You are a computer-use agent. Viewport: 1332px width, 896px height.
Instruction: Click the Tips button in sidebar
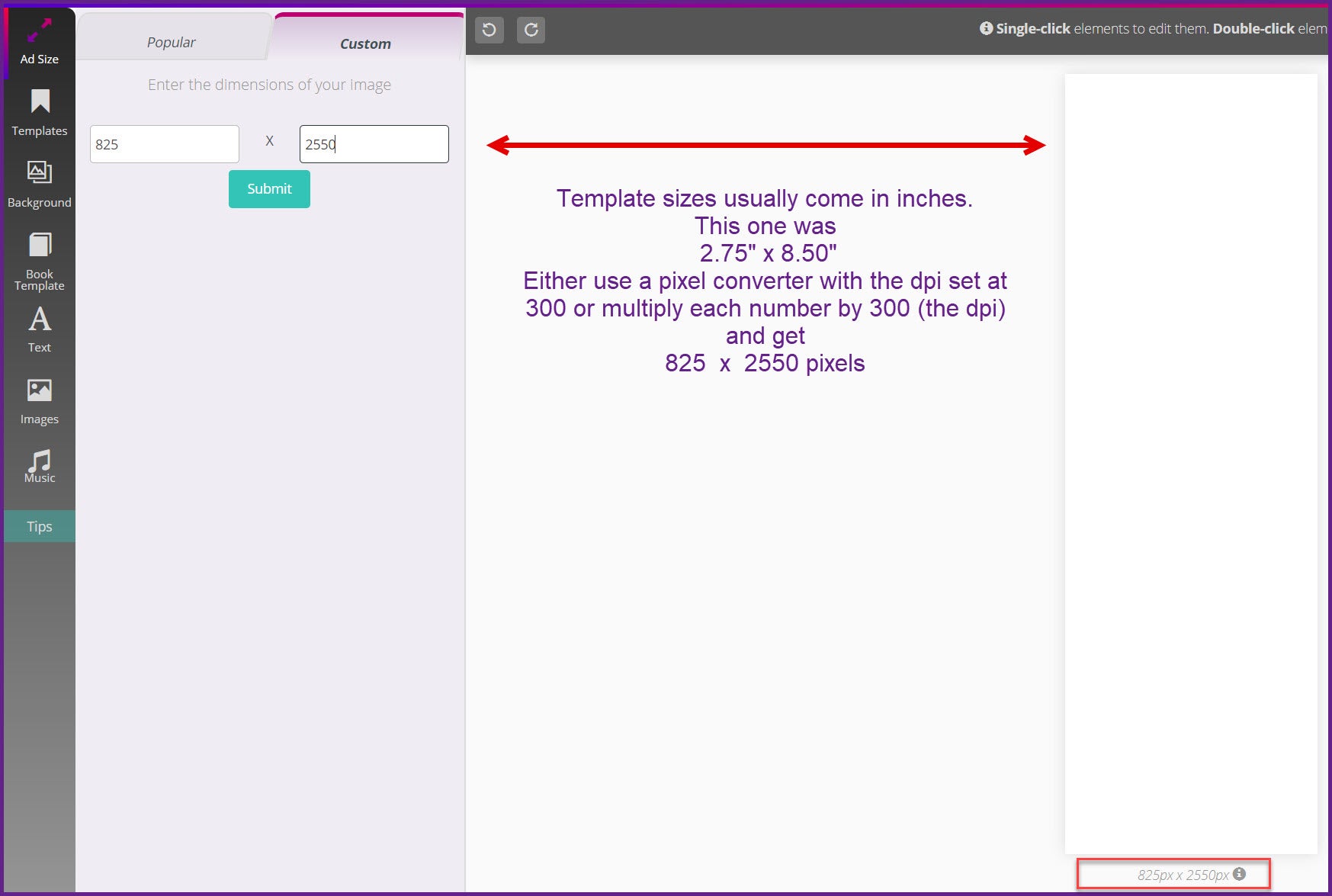pyautogui.click(x=40, y=526)
